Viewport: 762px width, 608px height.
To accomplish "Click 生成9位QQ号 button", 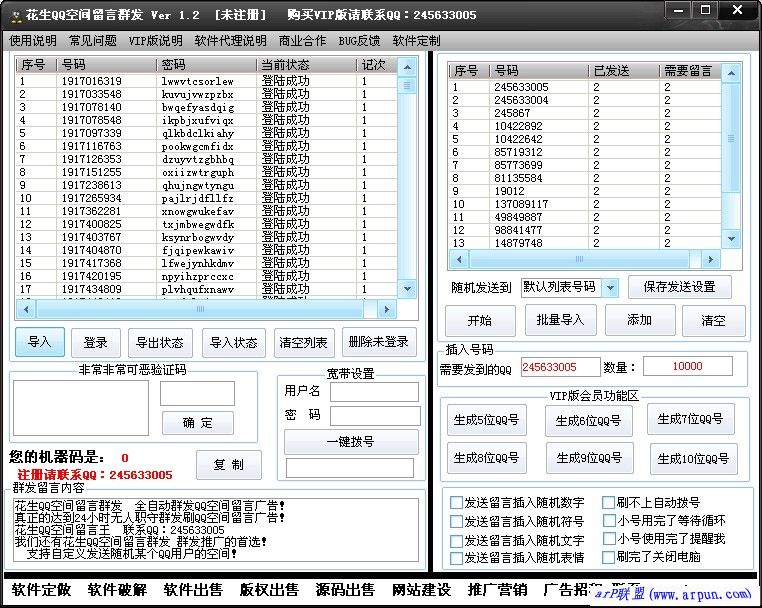I will click(x=589, y=457).
